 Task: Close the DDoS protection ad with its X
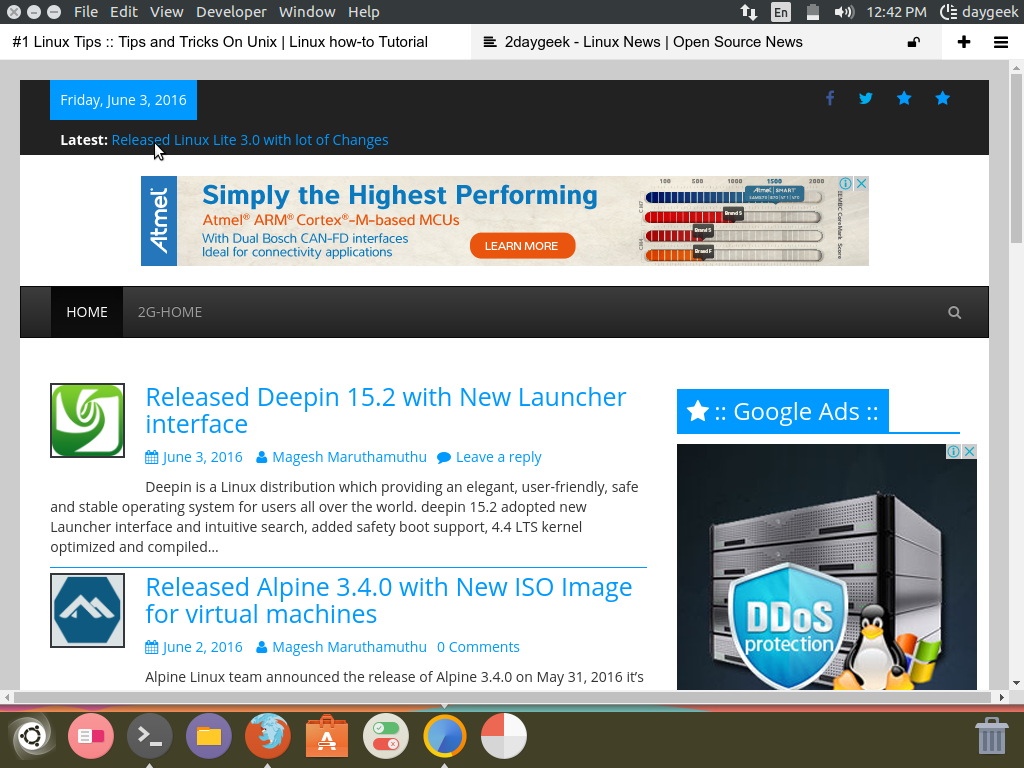click(x=970, y=451)
